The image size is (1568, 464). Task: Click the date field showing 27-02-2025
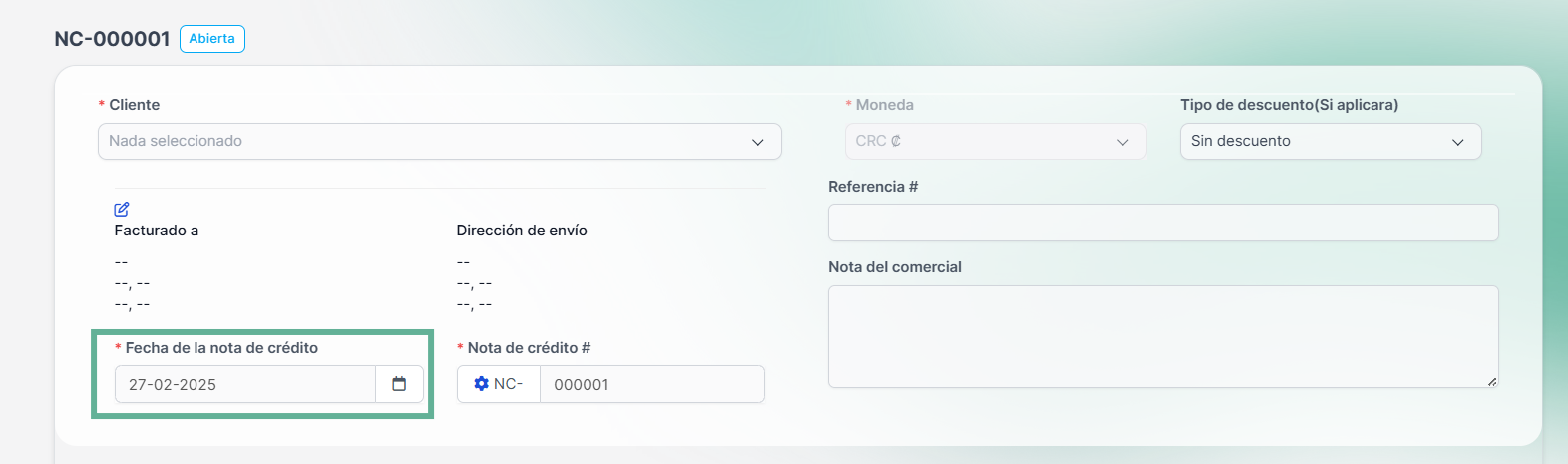pyautogui.click(x=245, y=384)
